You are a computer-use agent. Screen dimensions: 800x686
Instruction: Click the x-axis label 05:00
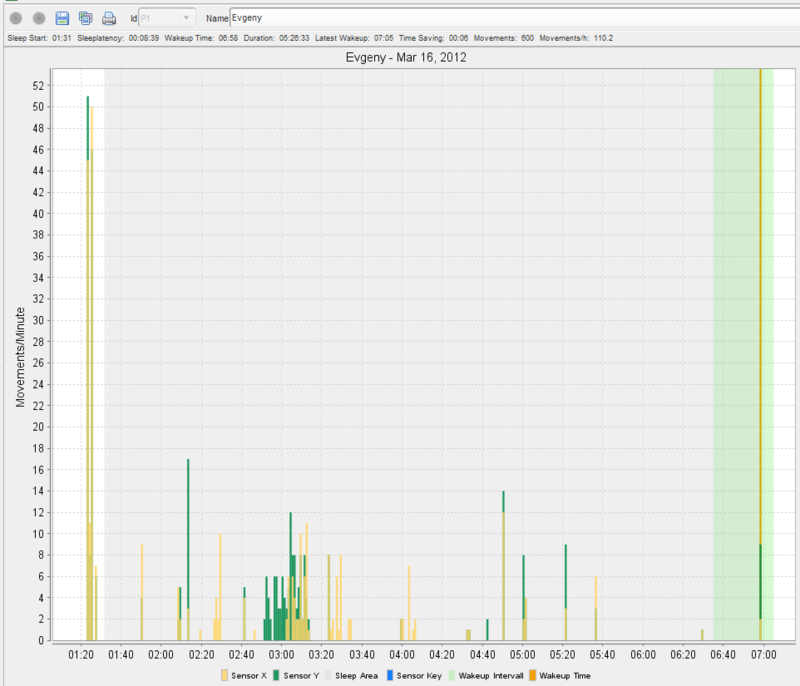point(522,654)
